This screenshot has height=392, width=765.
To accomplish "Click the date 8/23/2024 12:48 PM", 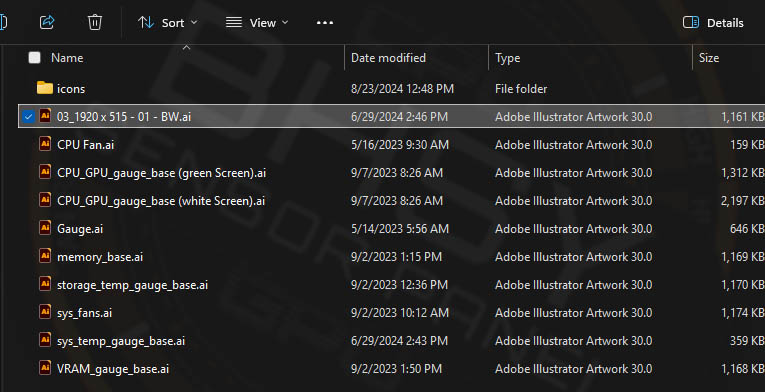I will [403, 89].
